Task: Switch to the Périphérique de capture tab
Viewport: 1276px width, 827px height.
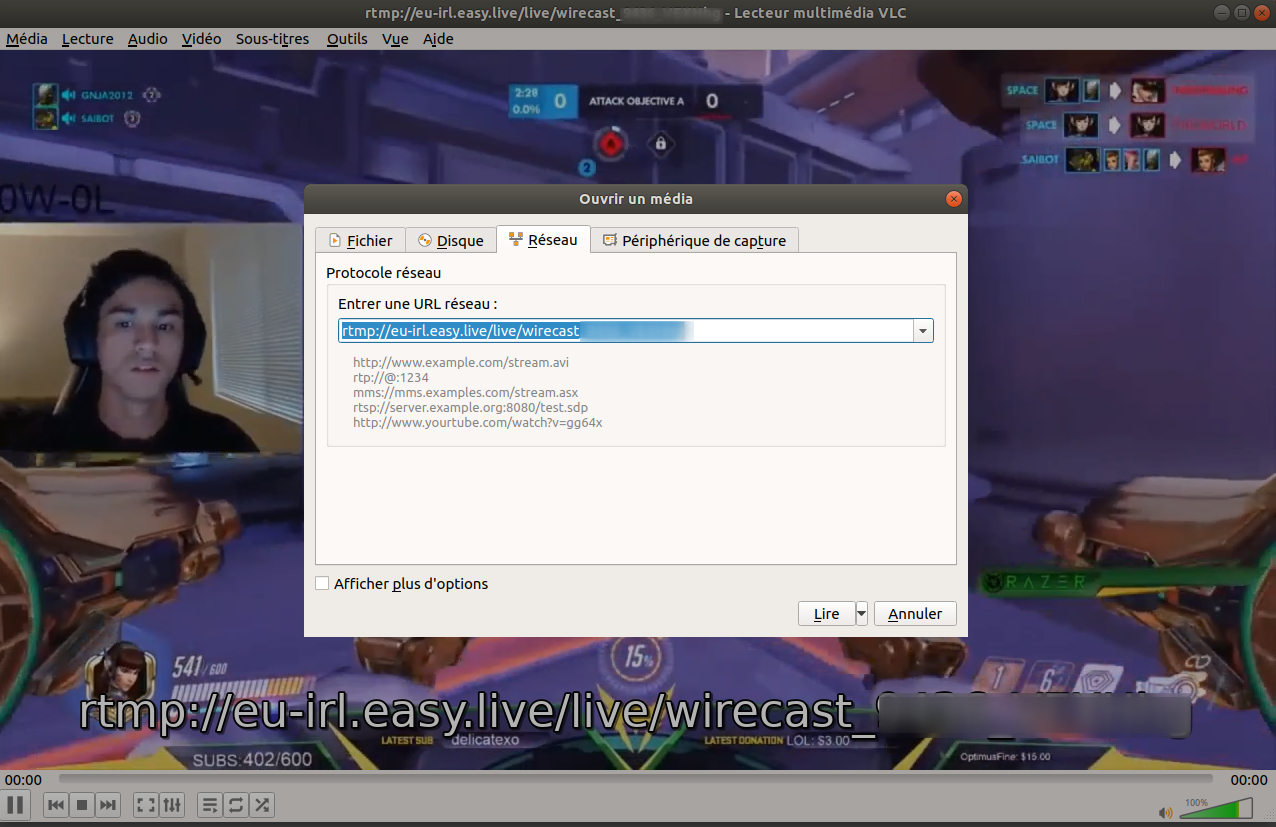Action: click(694, 241)
